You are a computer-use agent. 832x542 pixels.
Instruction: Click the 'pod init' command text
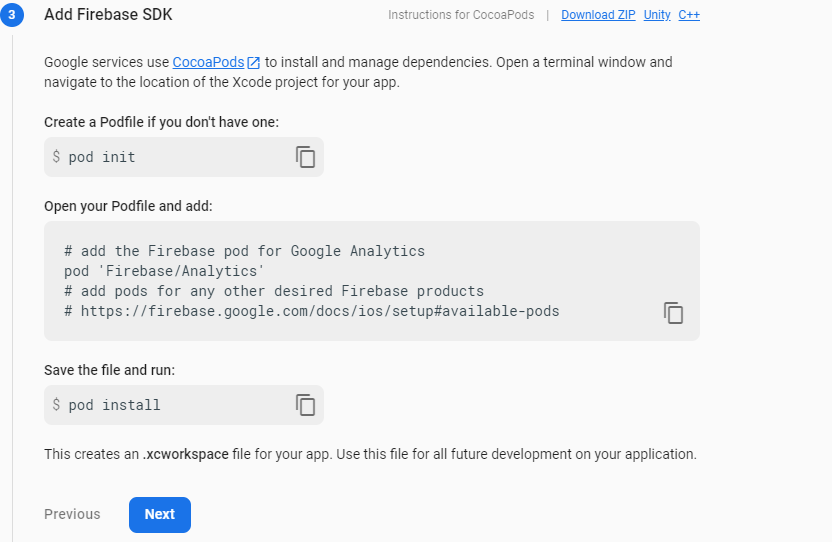coord(102,157)
